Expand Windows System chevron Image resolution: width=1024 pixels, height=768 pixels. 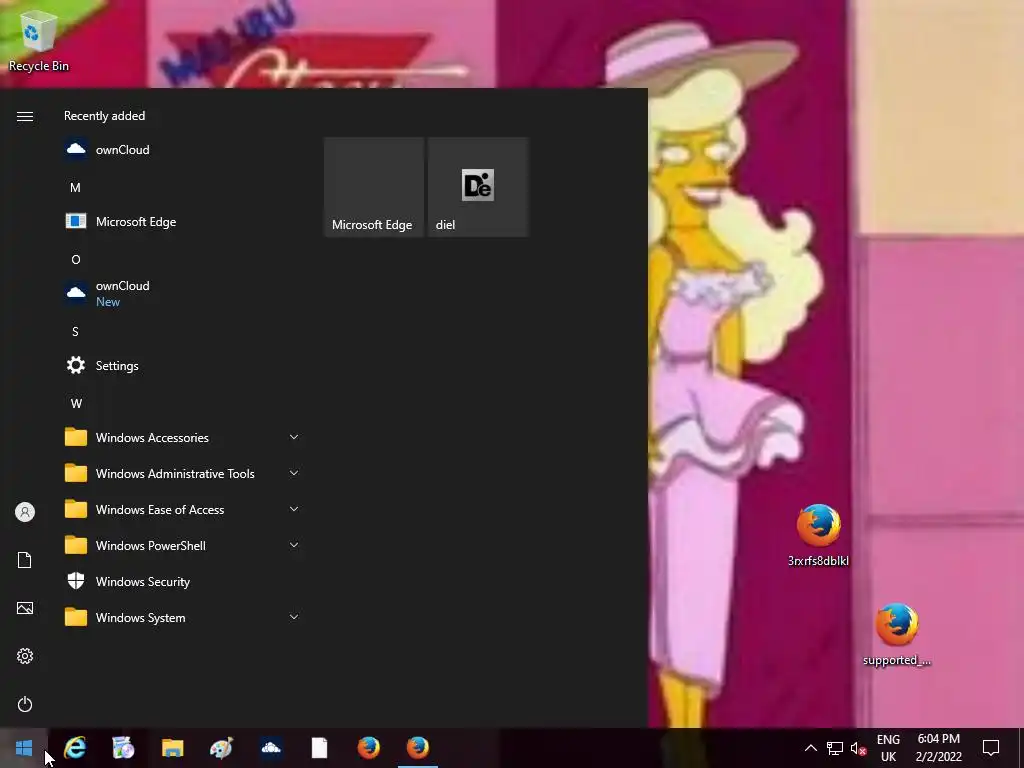(x=294, y=616)
